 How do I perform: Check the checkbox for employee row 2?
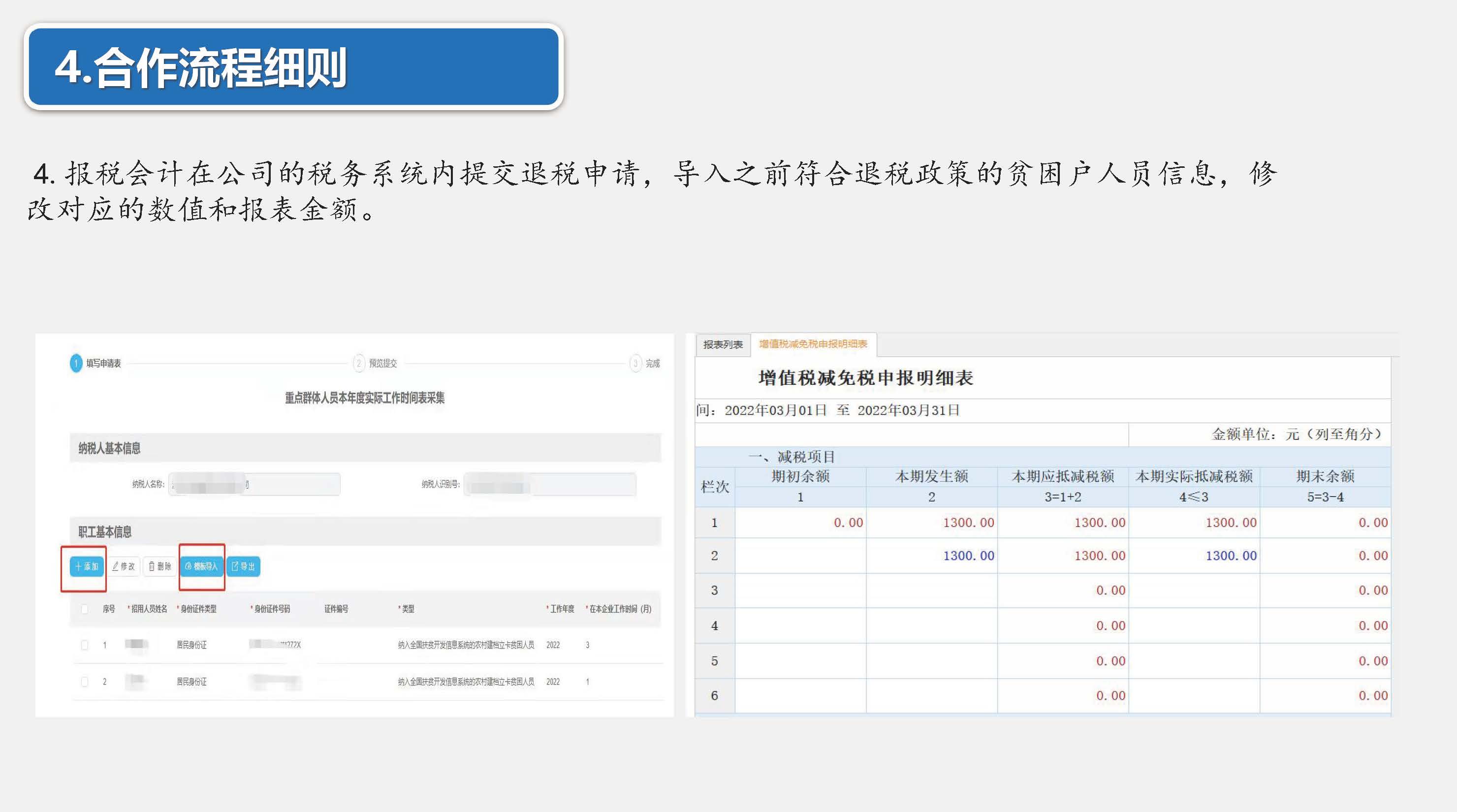84,682
